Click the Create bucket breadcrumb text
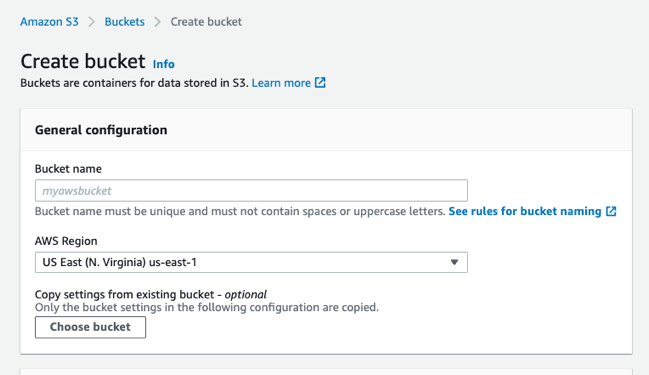 click(206, 22)
